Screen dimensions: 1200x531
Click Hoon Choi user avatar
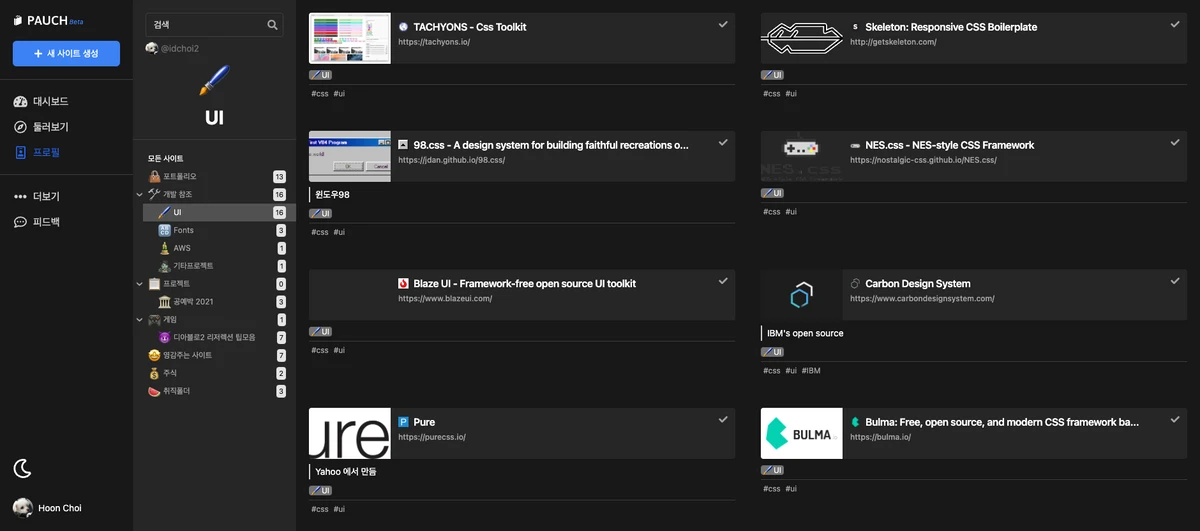(22, 507)
